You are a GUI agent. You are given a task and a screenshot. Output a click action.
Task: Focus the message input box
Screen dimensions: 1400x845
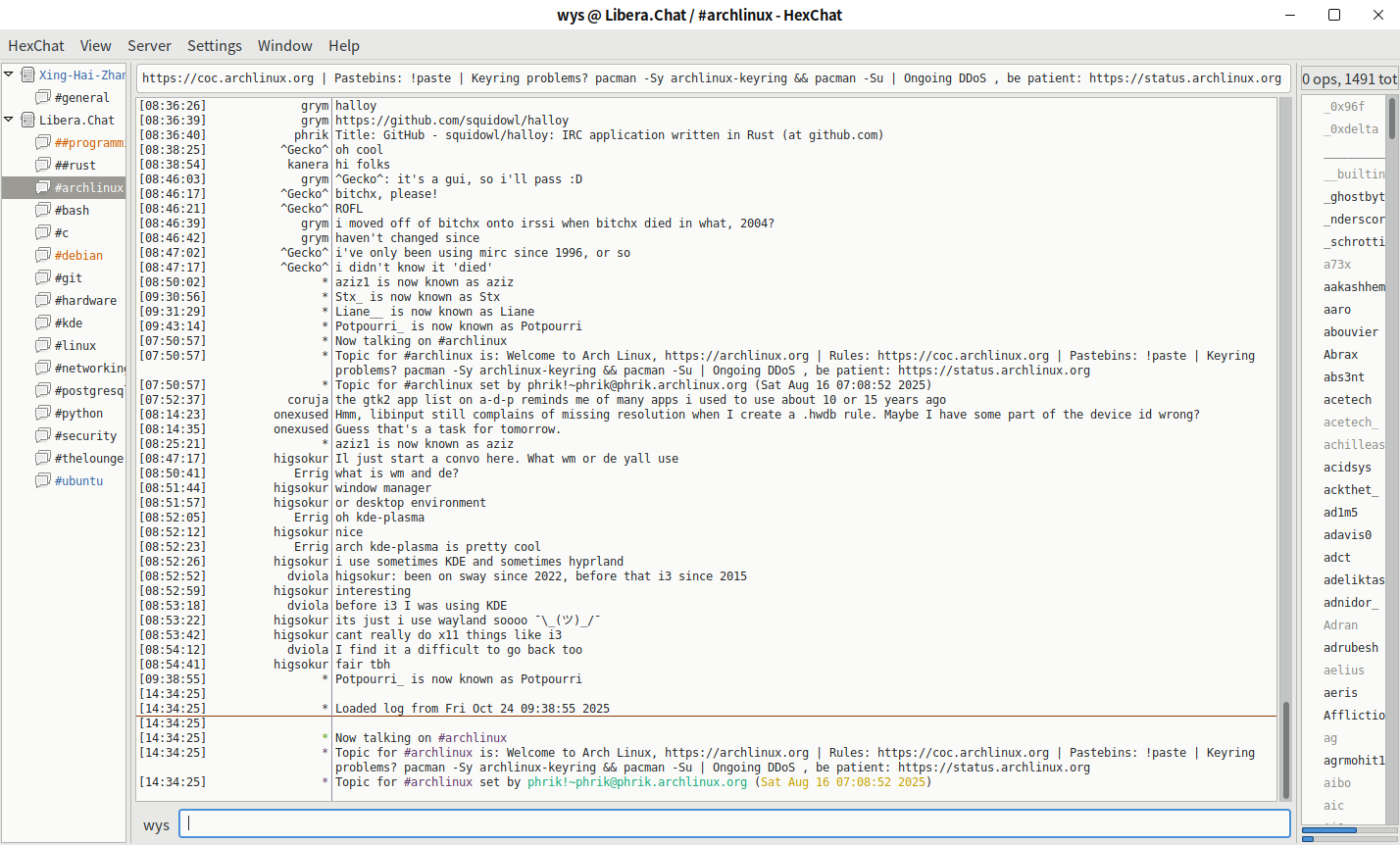[x=735, y=824]
